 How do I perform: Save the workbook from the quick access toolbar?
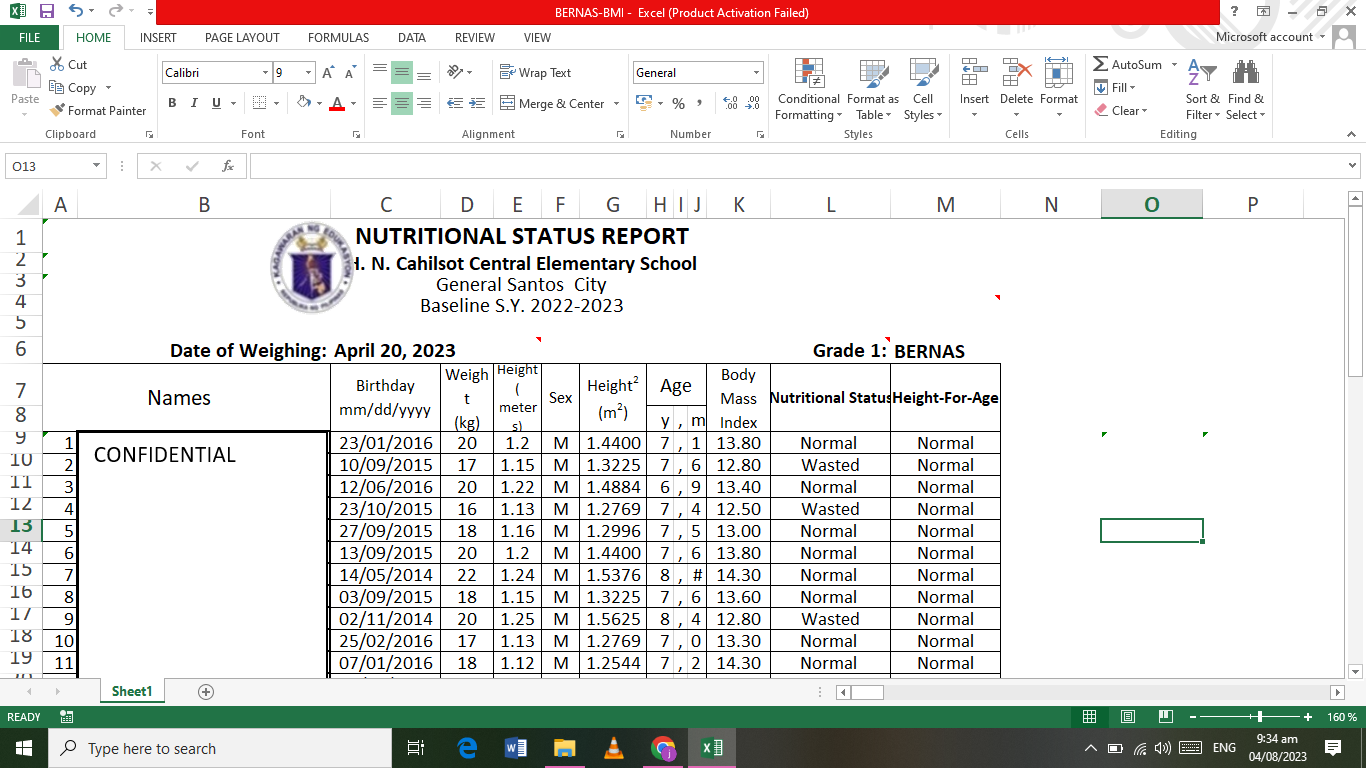click(x=46, y=12)
